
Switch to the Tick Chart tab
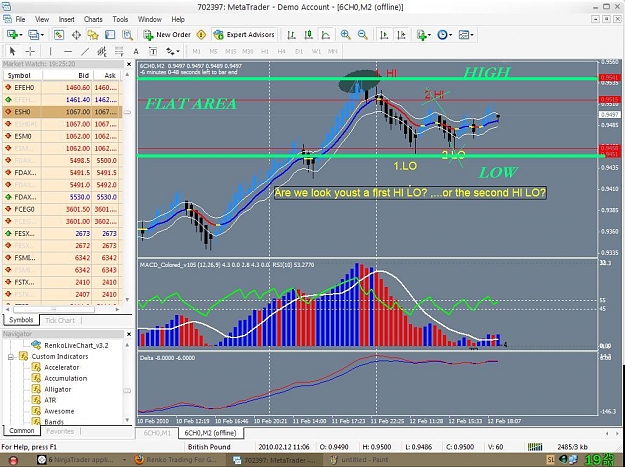click(x=60, y=320)
